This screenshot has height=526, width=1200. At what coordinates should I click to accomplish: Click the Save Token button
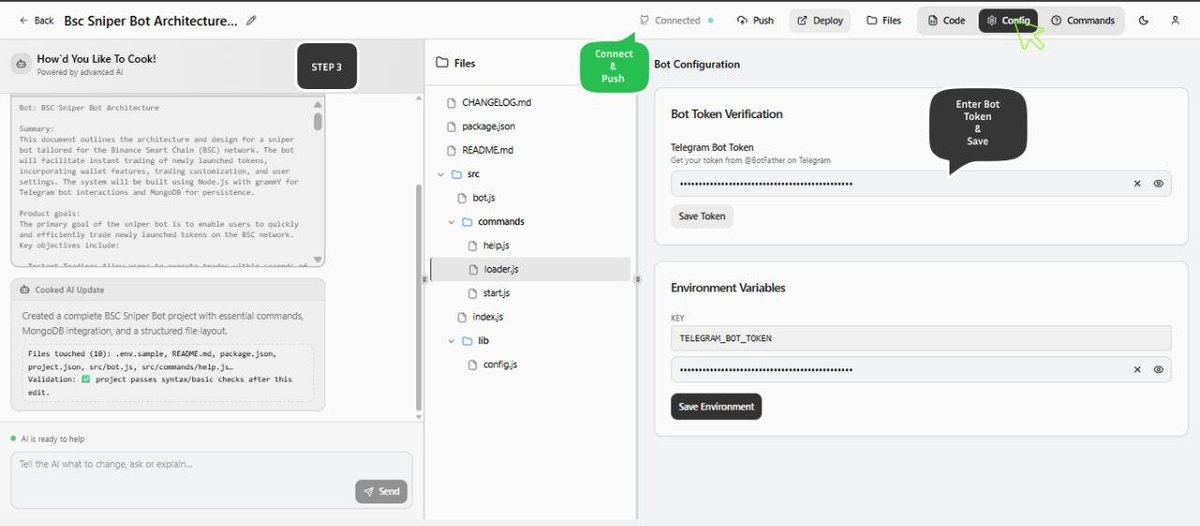[701, 216]
